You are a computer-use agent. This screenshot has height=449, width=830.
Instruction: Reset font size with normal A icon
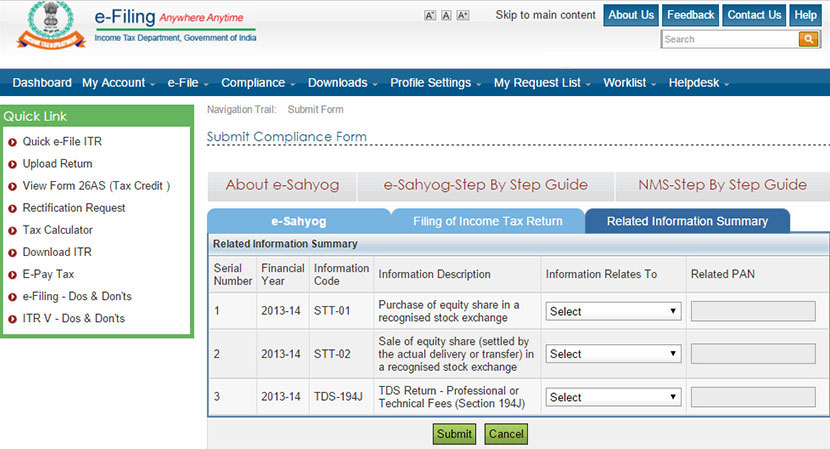(x=446, y=15)
